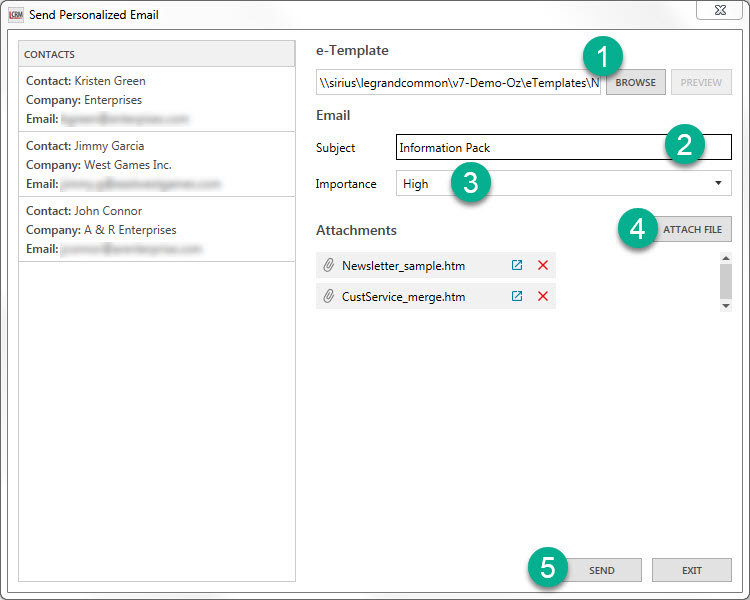
Task: Select the Jimmy Garcia contact entry
Action: point(157,165)
